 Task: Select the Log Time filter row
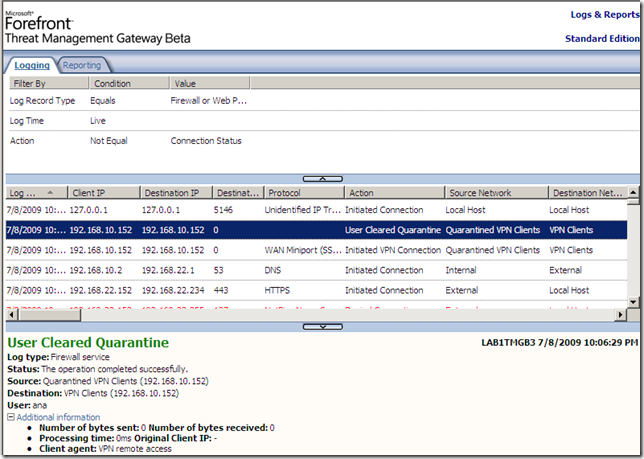tap(322, 121)
